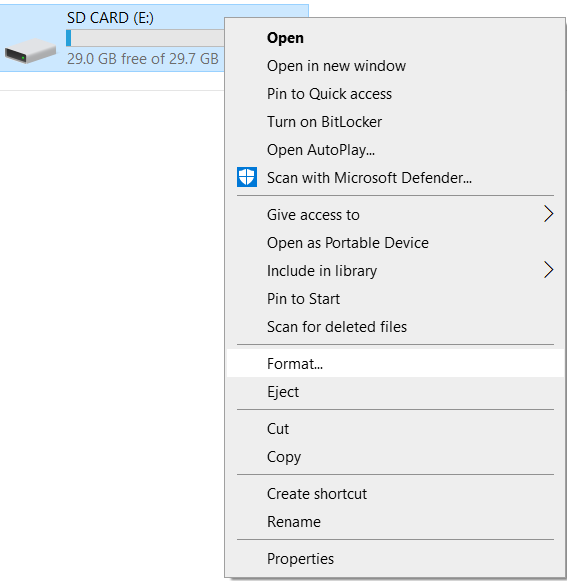
Task: Choose Pin to Quick access
Action: click(395, 94)
